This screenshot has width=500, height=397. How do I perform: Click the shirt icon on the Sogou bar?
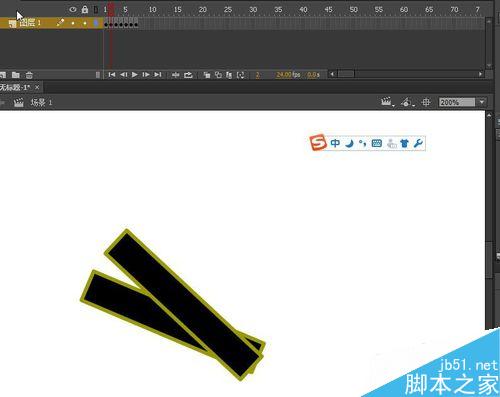[404, 144]
